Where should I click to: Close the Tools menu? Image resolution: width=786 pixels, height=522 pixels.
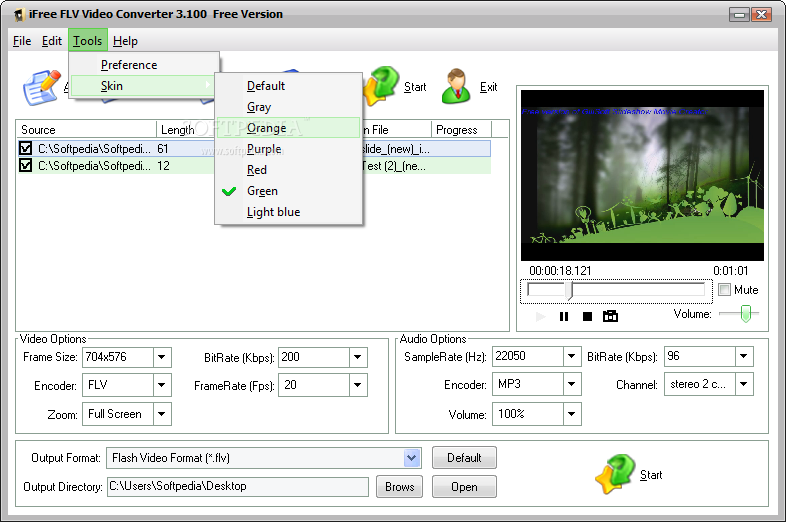pos(88,41)
